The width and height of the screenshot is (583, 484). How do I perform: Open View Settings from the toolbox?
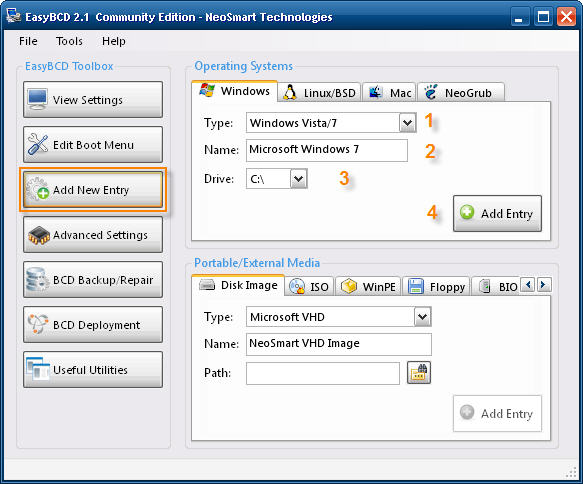pos(93,100)
